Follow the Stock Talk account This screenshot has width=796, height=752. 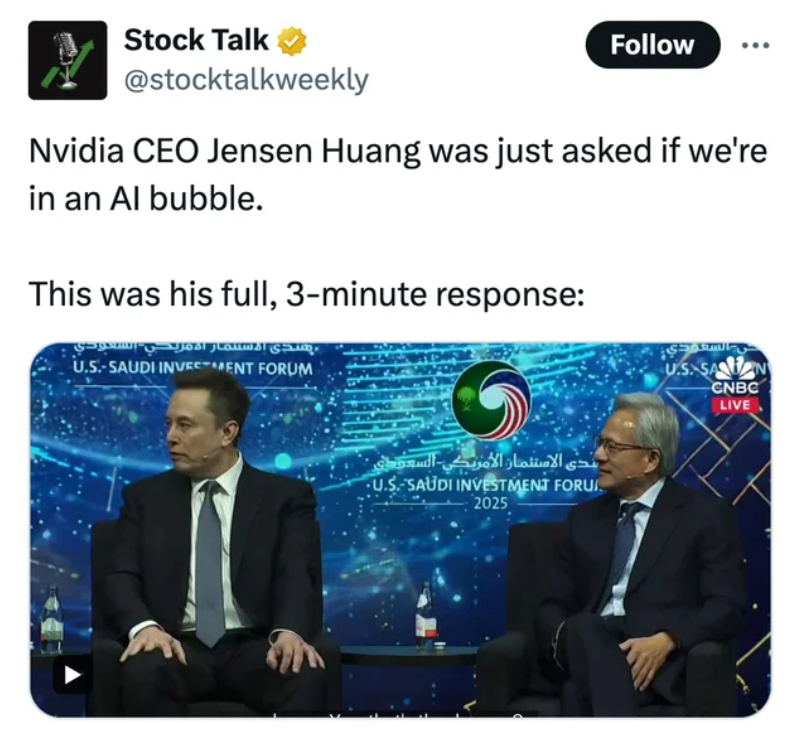click(652, 45)
